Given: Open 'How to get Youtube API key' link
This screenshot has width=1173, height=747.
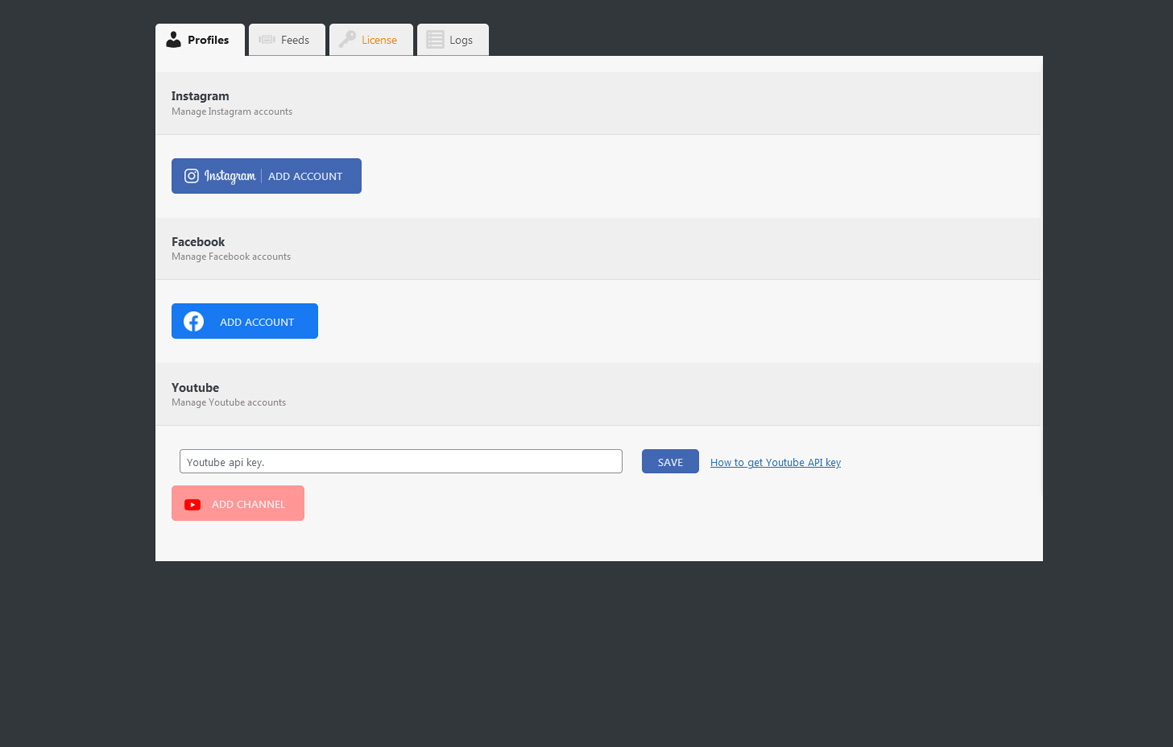Looking at the screenshot, I should coord(775,463).
